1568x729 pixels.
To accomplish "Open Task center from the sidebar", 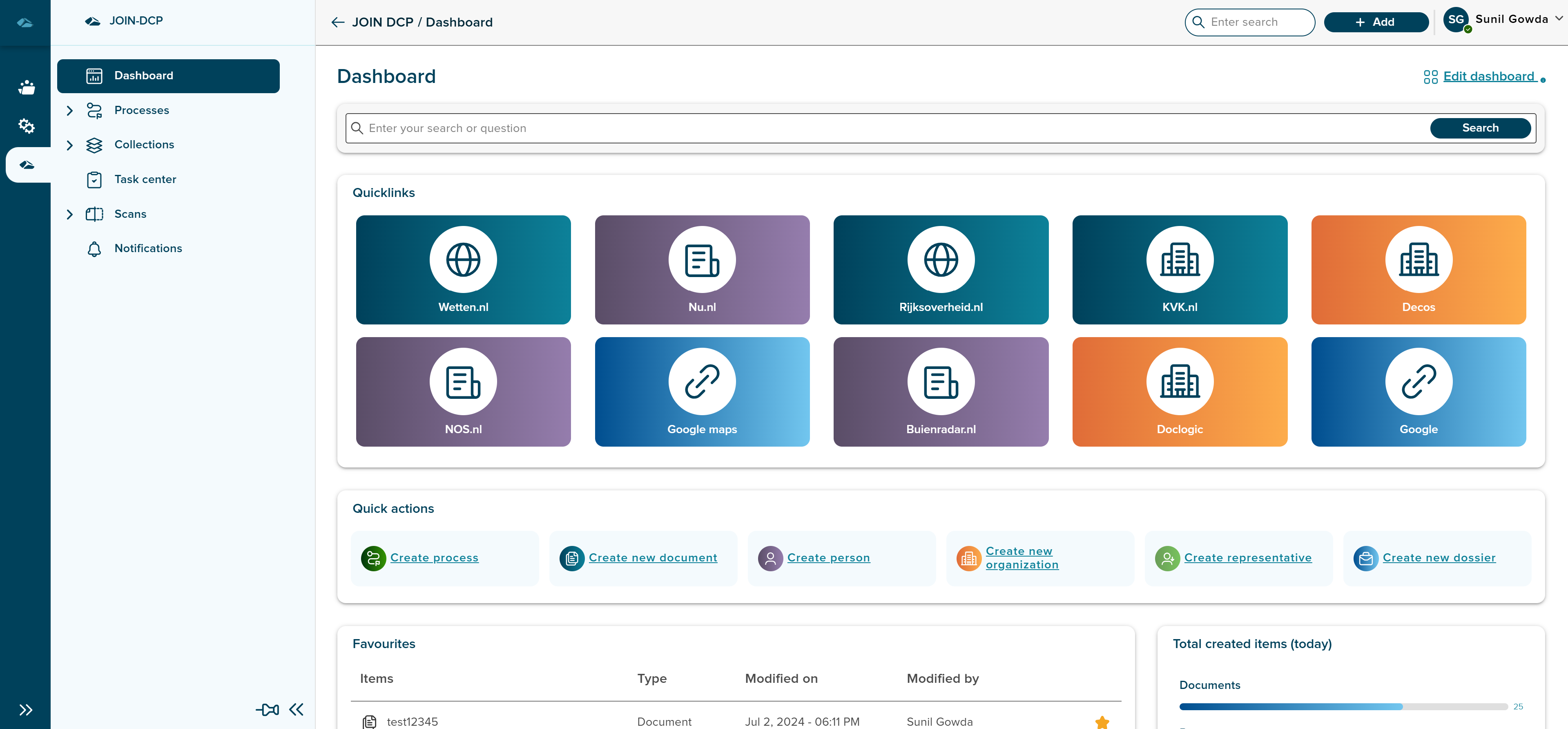I will pyautogui.click(x=145, y=180).
